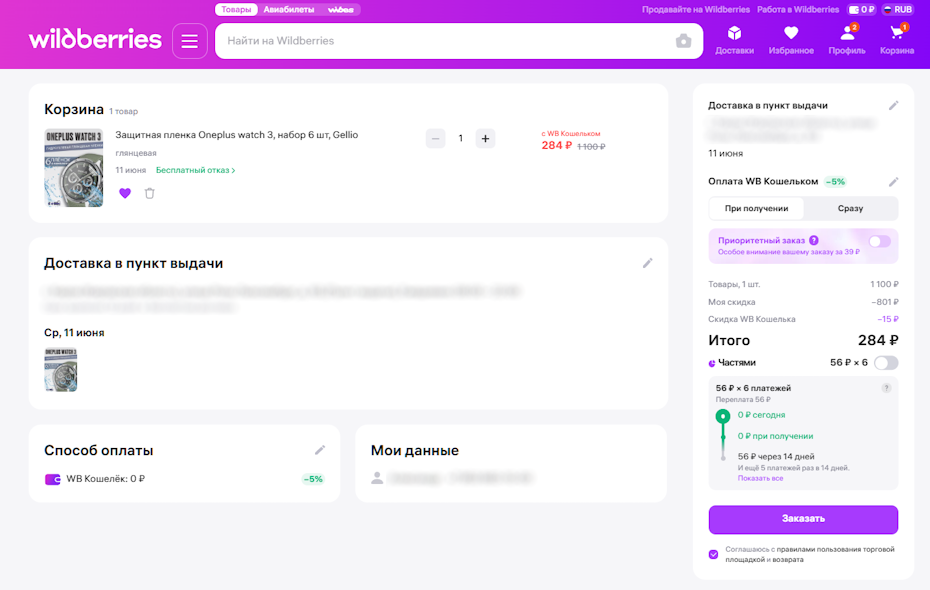Click Продавайте на Wildberries link
Image resolution: width=930 pixels, height=590 pixels.
tap(696, 9)
